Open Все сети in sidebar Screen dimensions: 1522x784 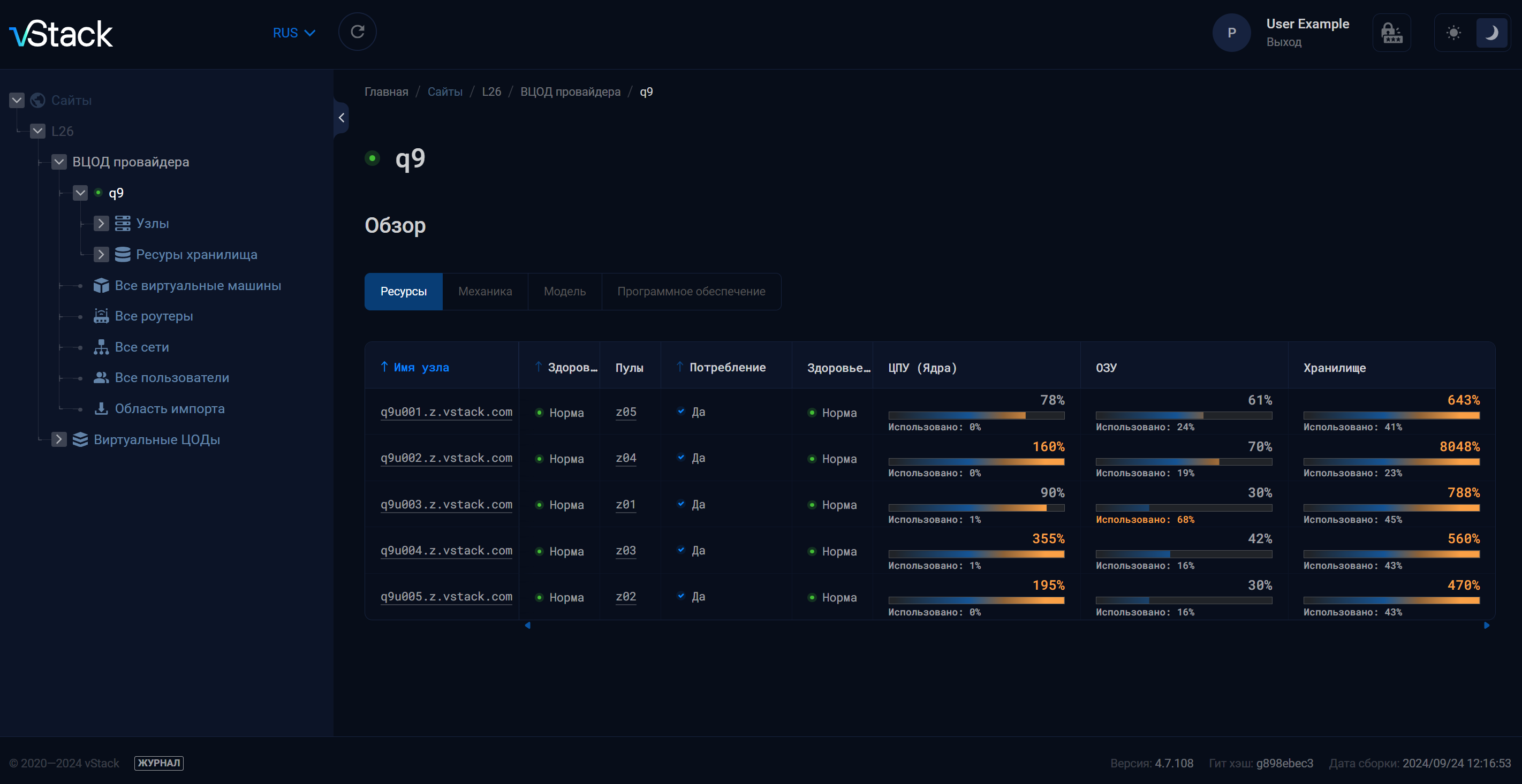[x=142, y=347]
